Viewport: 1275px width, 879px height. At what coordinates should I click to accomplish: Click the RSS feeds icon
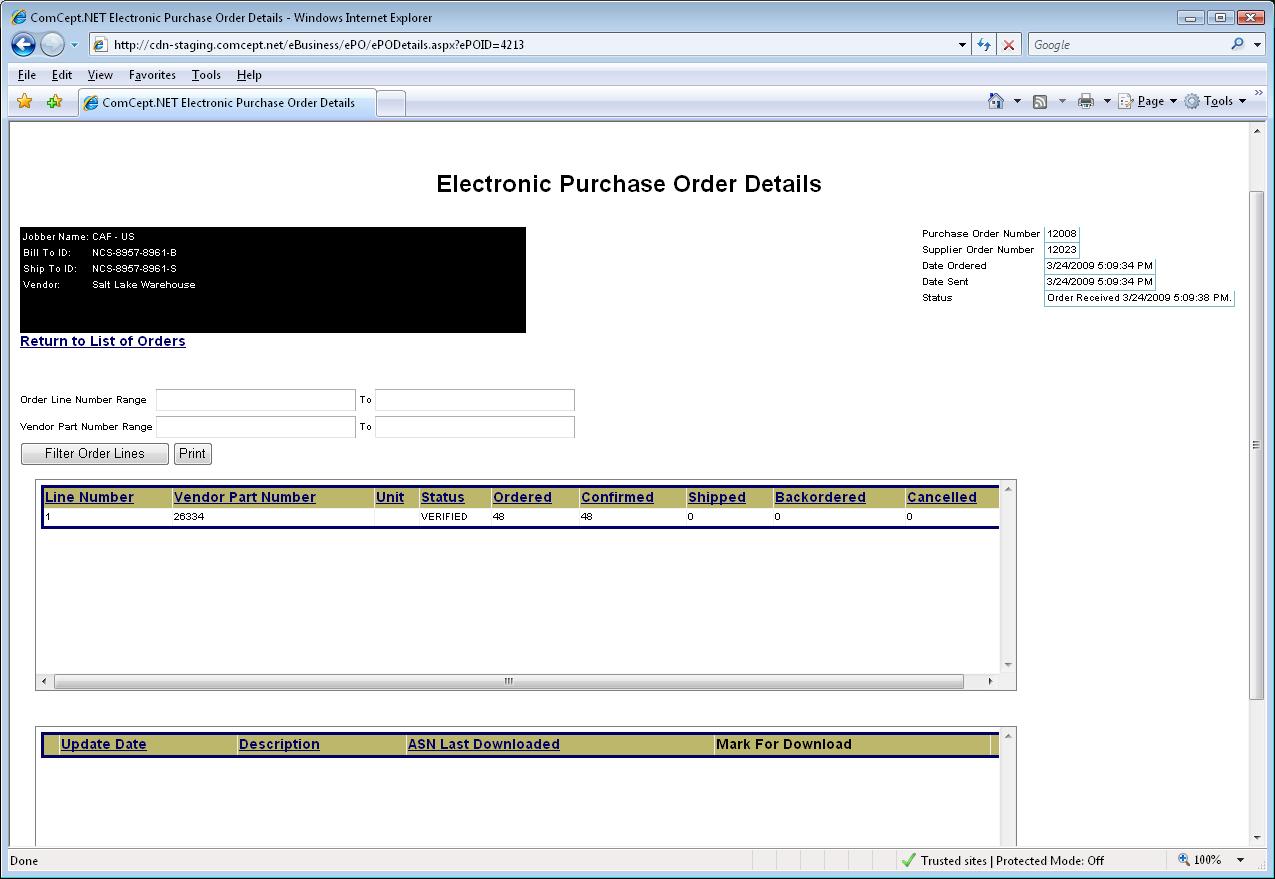(x=1040, y=101)
